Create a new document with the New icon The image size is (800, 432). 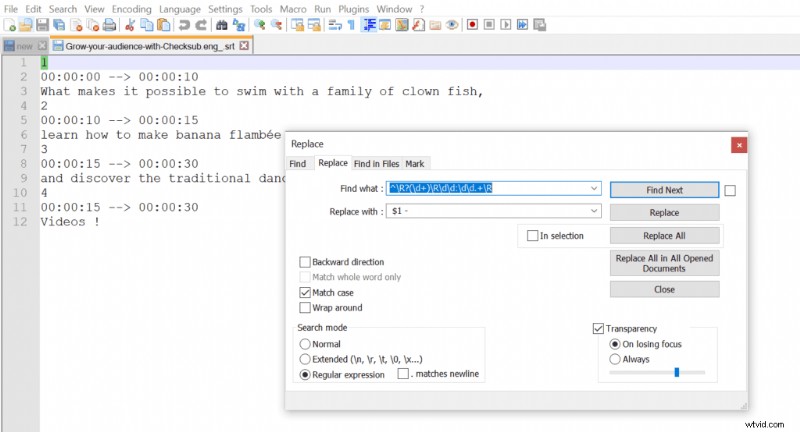9,24
